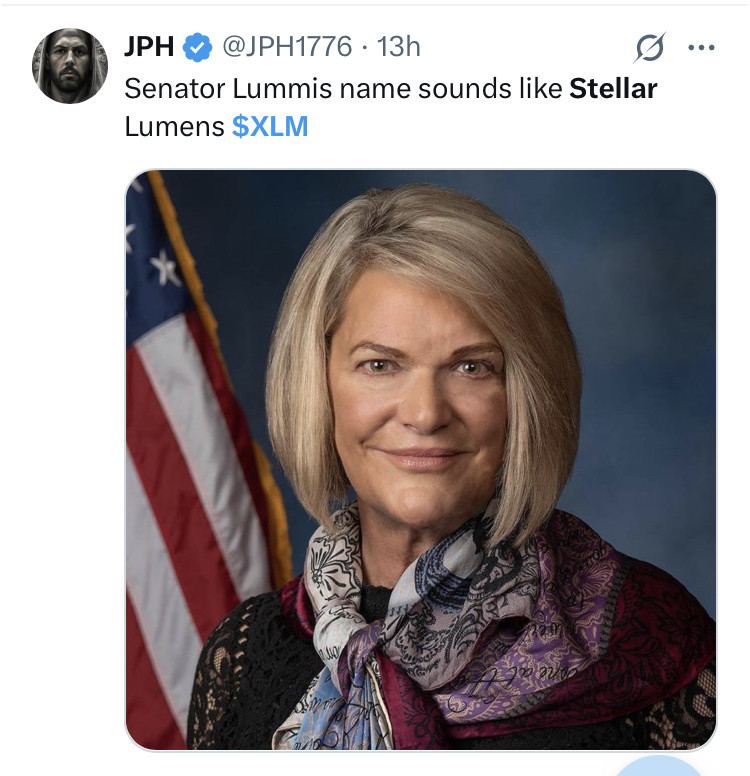Open the JPH profile avatar

(x=70, y=66)
